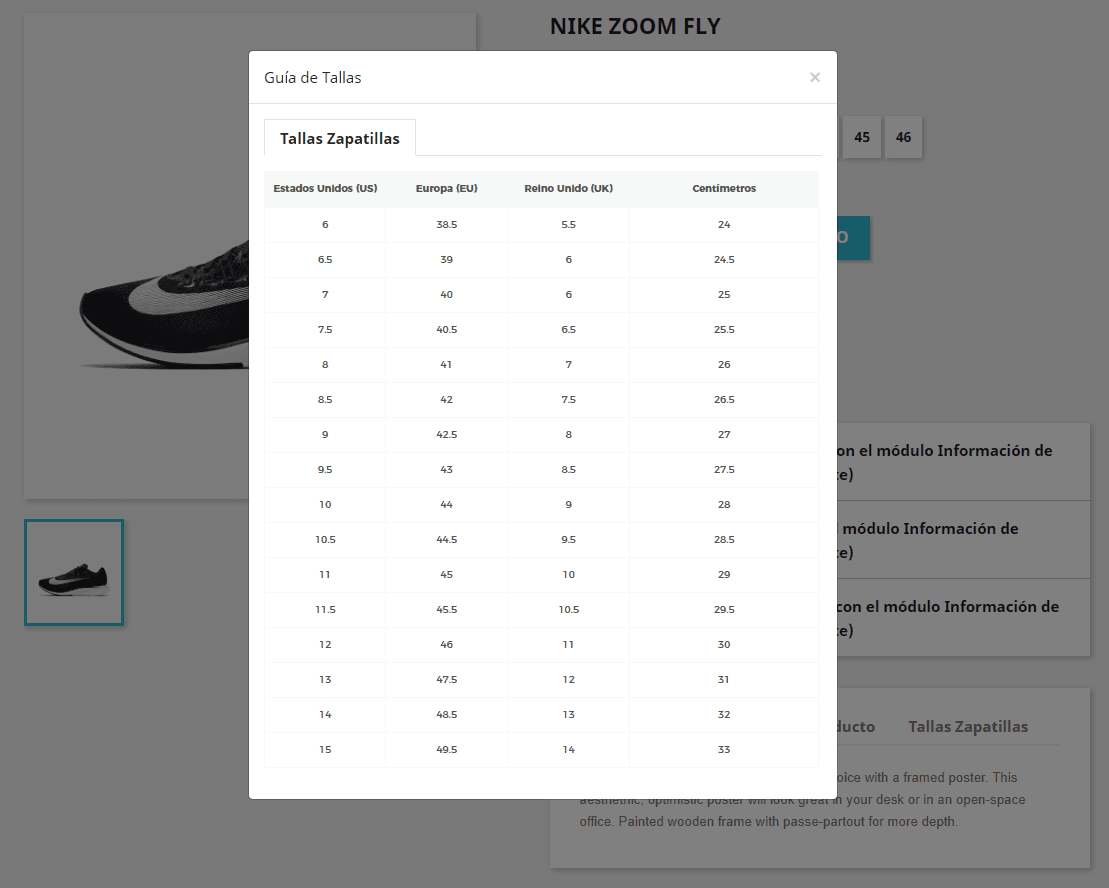This screenshot has height=888, width=1109.
Task: Open the bottom Tallas Zapatillas product tab
Action: 967,726
